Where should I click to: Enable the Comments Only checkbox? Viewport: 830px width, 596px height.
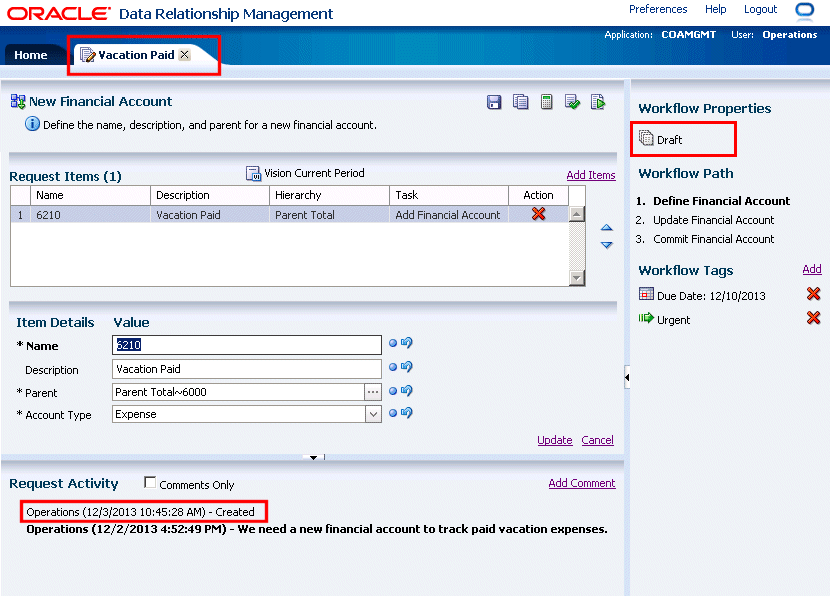click(x=150, y=482)
